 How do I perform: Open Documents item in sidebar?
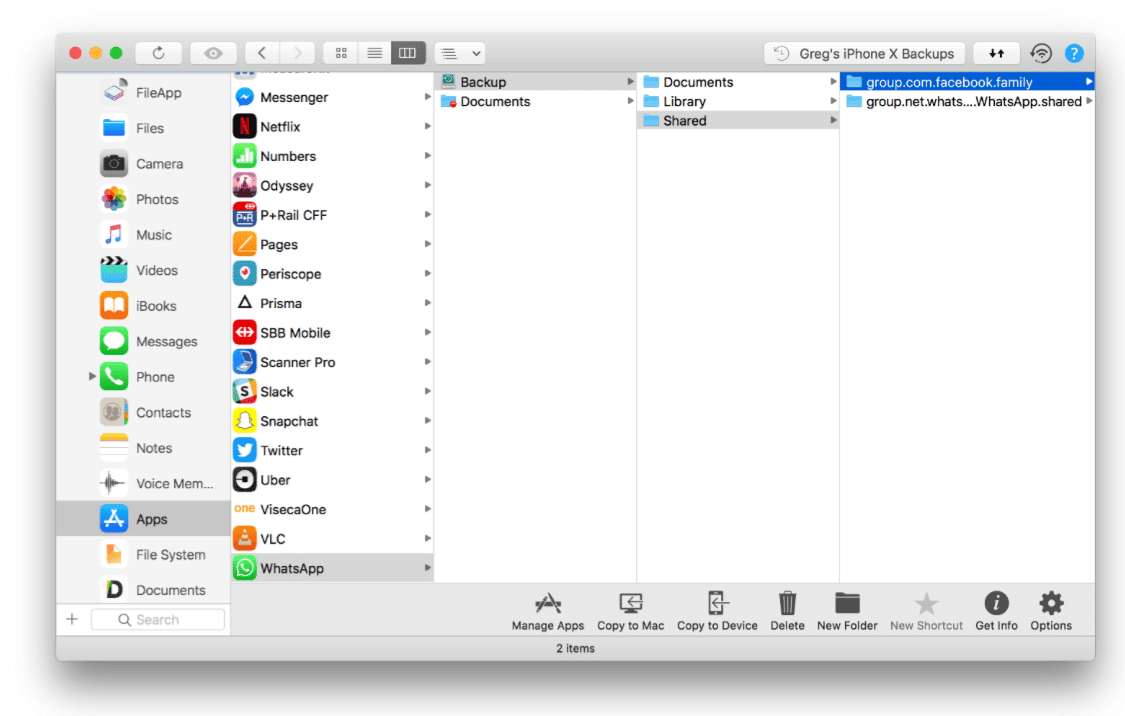pyautogui.click(x=143, y=590)
